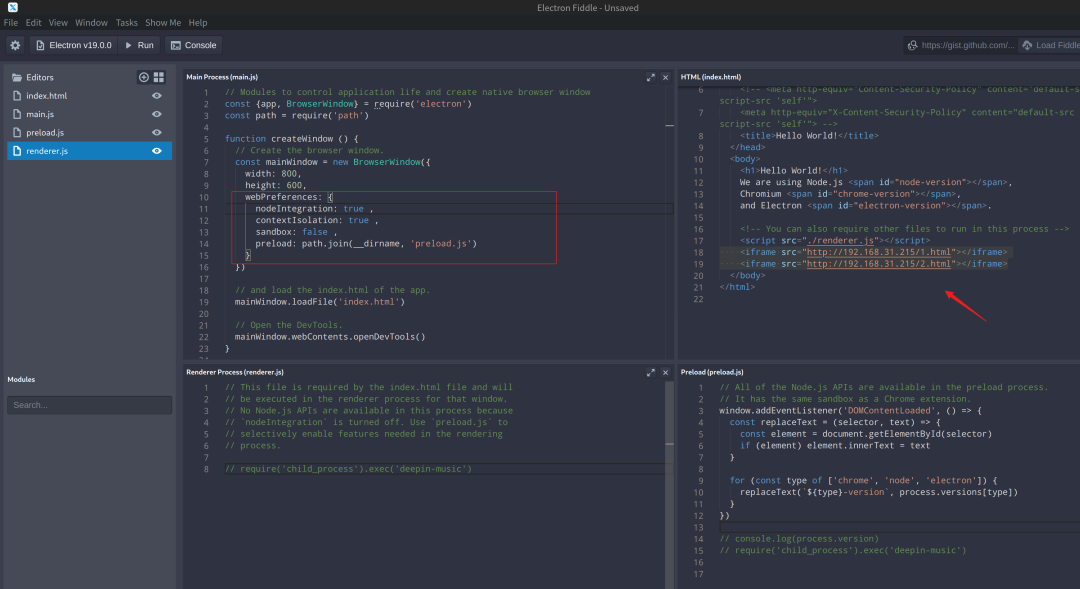The width and height of the screenshot is (1080, 589).
Task: Click the Electron Fiddle app icon in title bar
Action: [12, 8]
